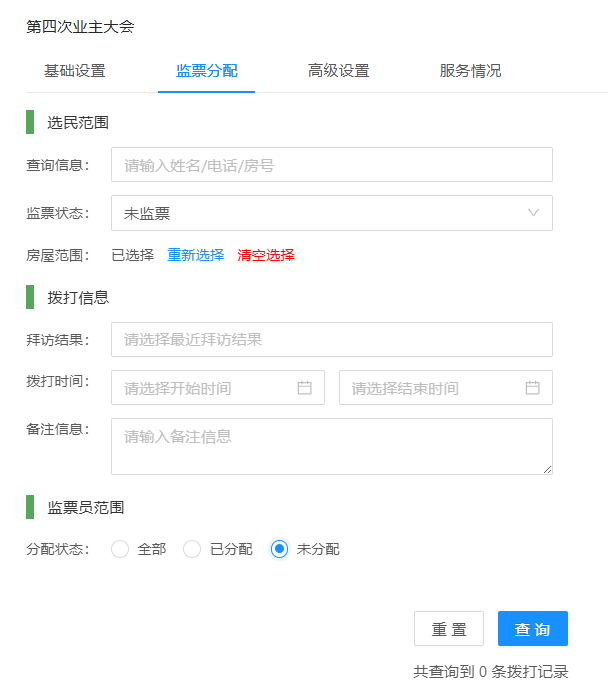
Task: Switch to the 高级设置 tab
Action: 339,71
